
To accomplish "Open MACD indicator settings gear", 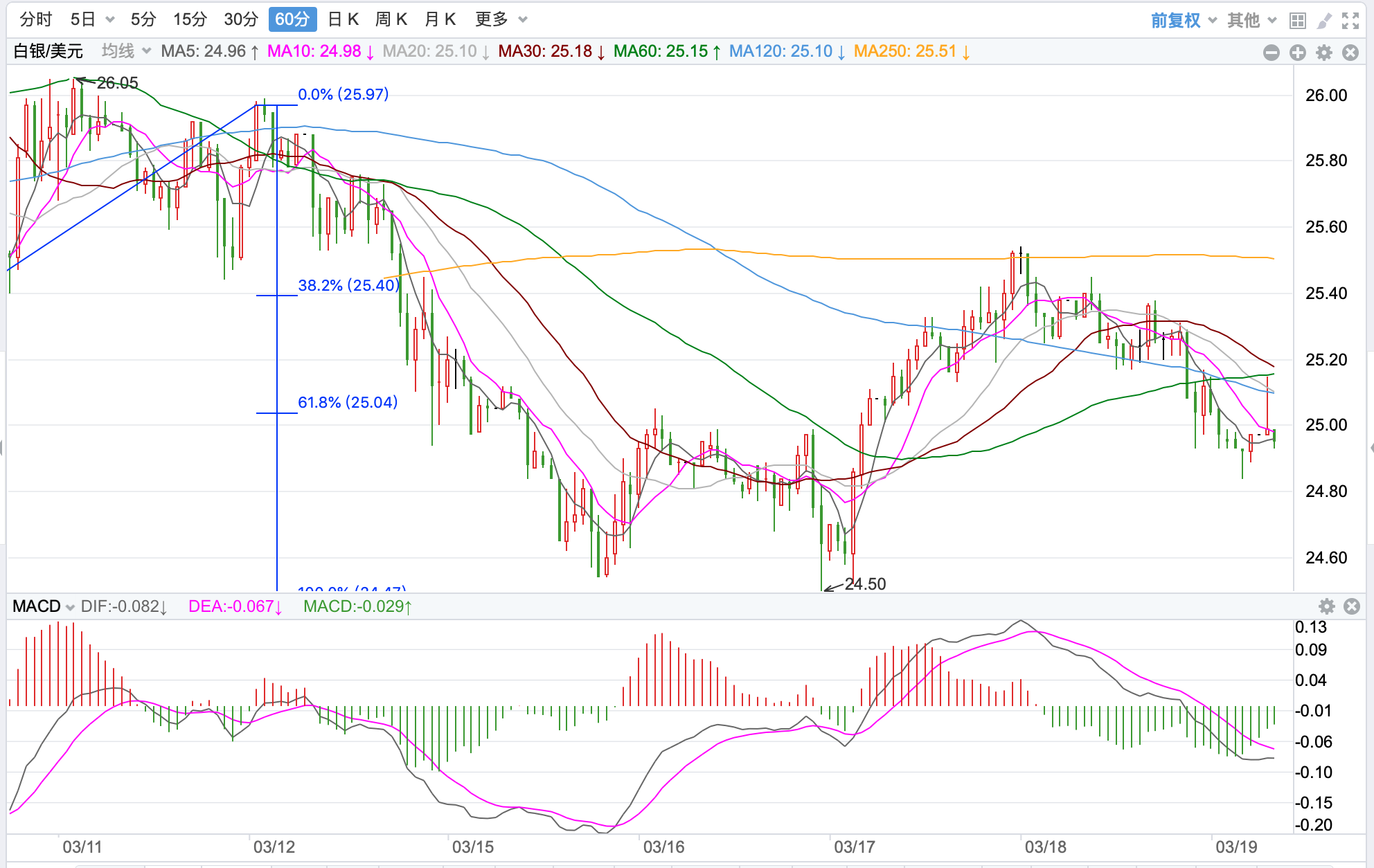I will (x=1327, y=606).
